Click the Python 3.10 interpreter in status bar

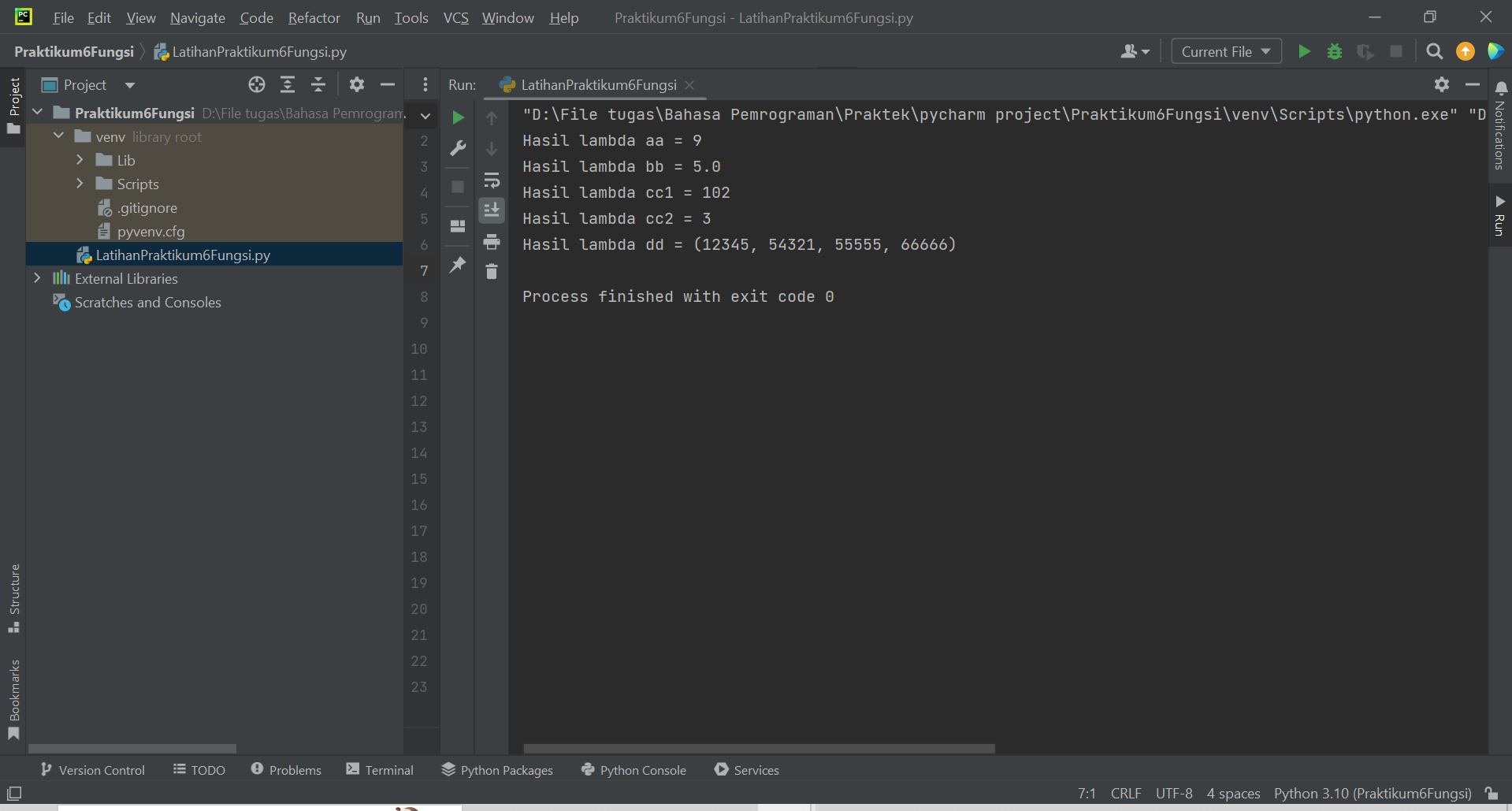[1372, 794]
